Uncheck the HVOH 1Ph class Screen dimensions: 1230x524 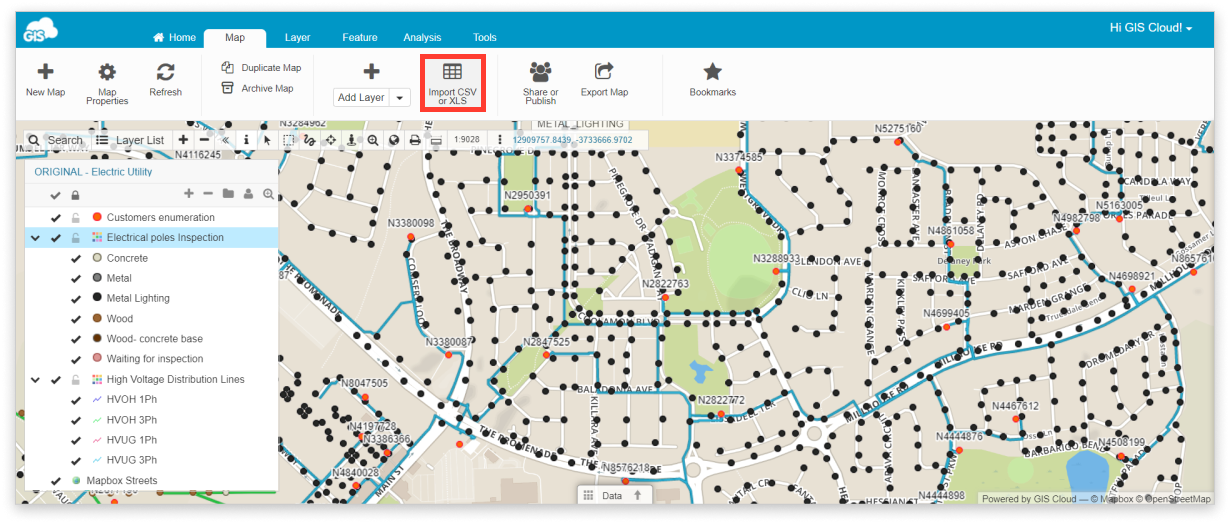(76, 400)
